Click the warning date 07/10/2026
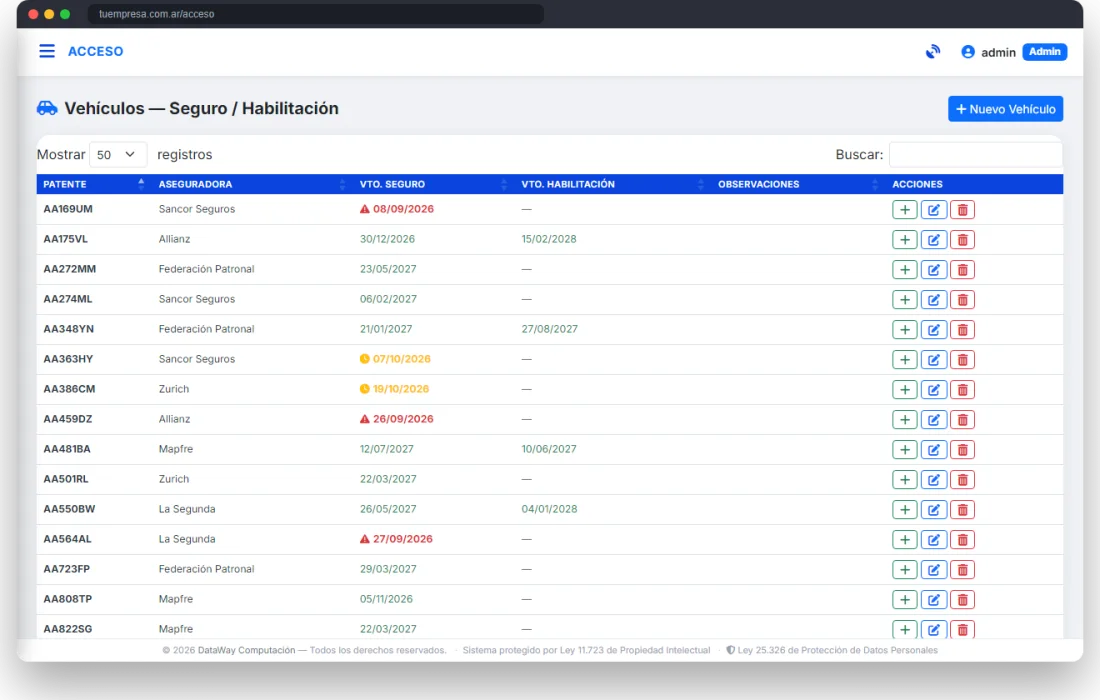Viewport: 1100px width, 700px height. (x=402, y=359)
